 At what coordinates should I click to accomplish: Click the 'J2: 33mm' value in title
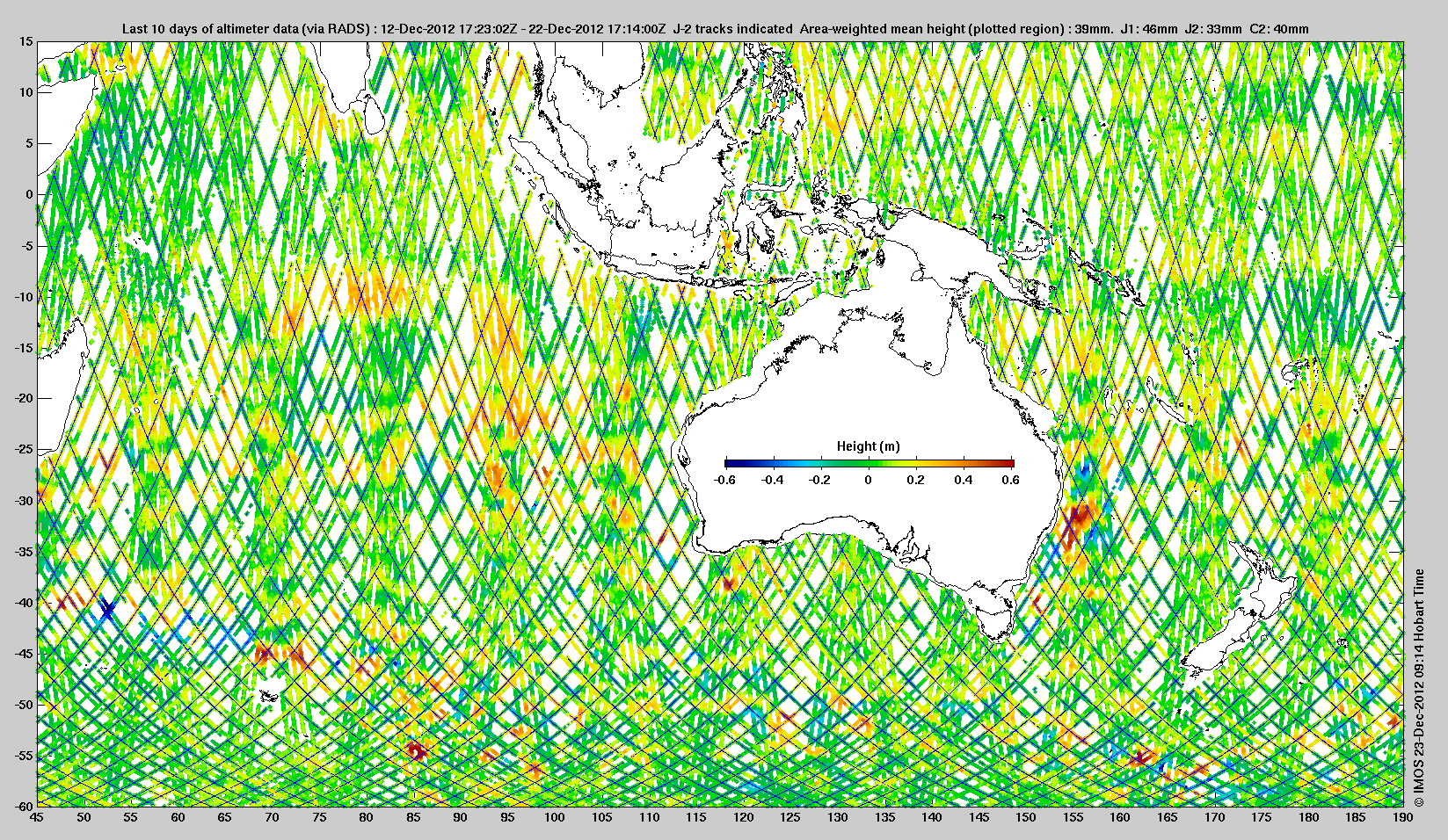[x=1214, y=29]
